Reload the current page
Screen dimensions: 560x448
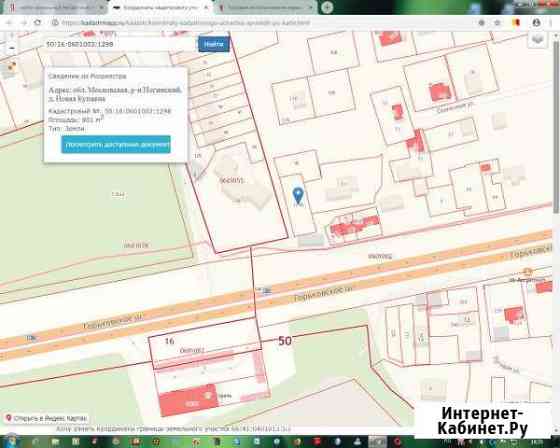[38, 23]
